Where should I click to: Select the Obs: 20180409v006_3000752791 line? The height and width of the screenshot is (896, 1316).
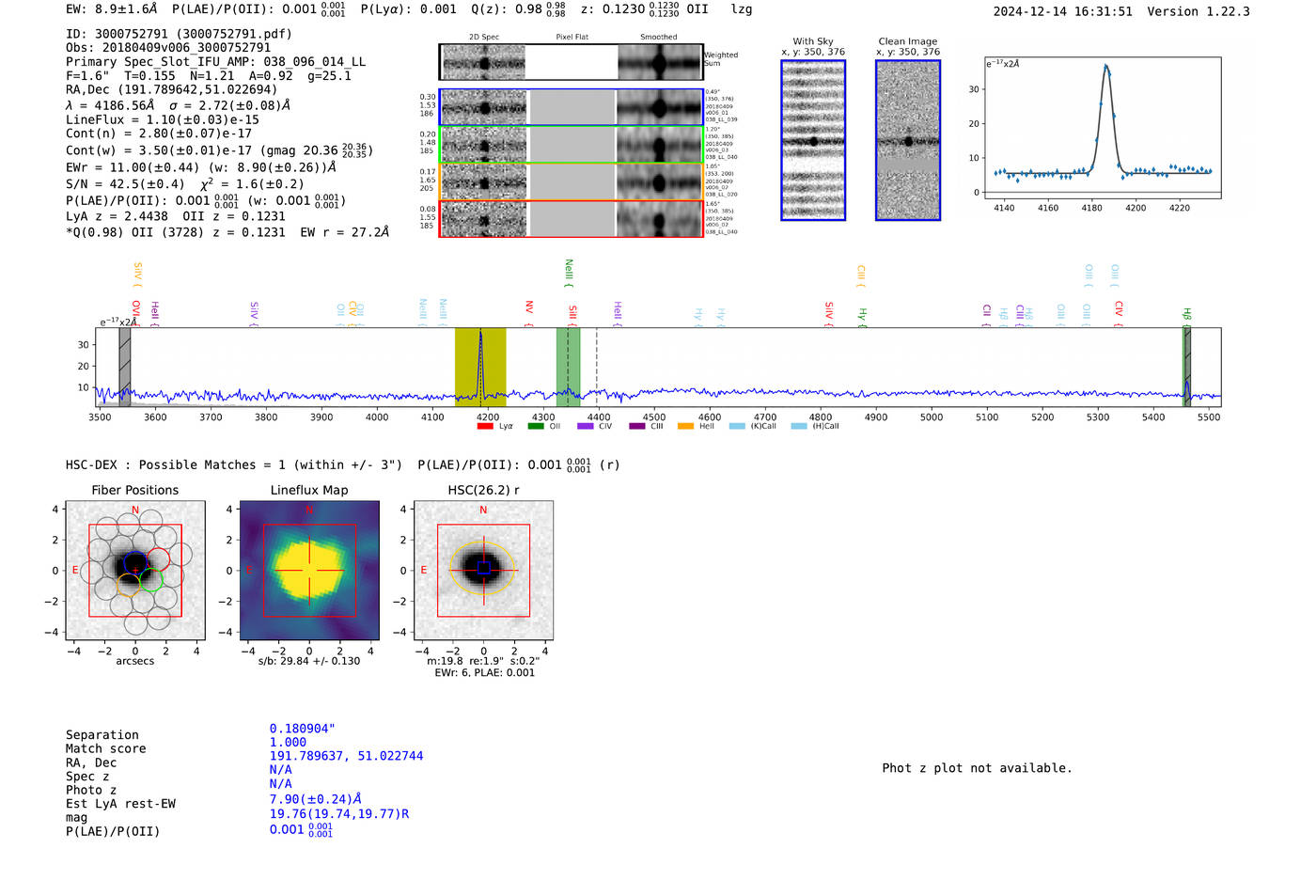point(168,48)
